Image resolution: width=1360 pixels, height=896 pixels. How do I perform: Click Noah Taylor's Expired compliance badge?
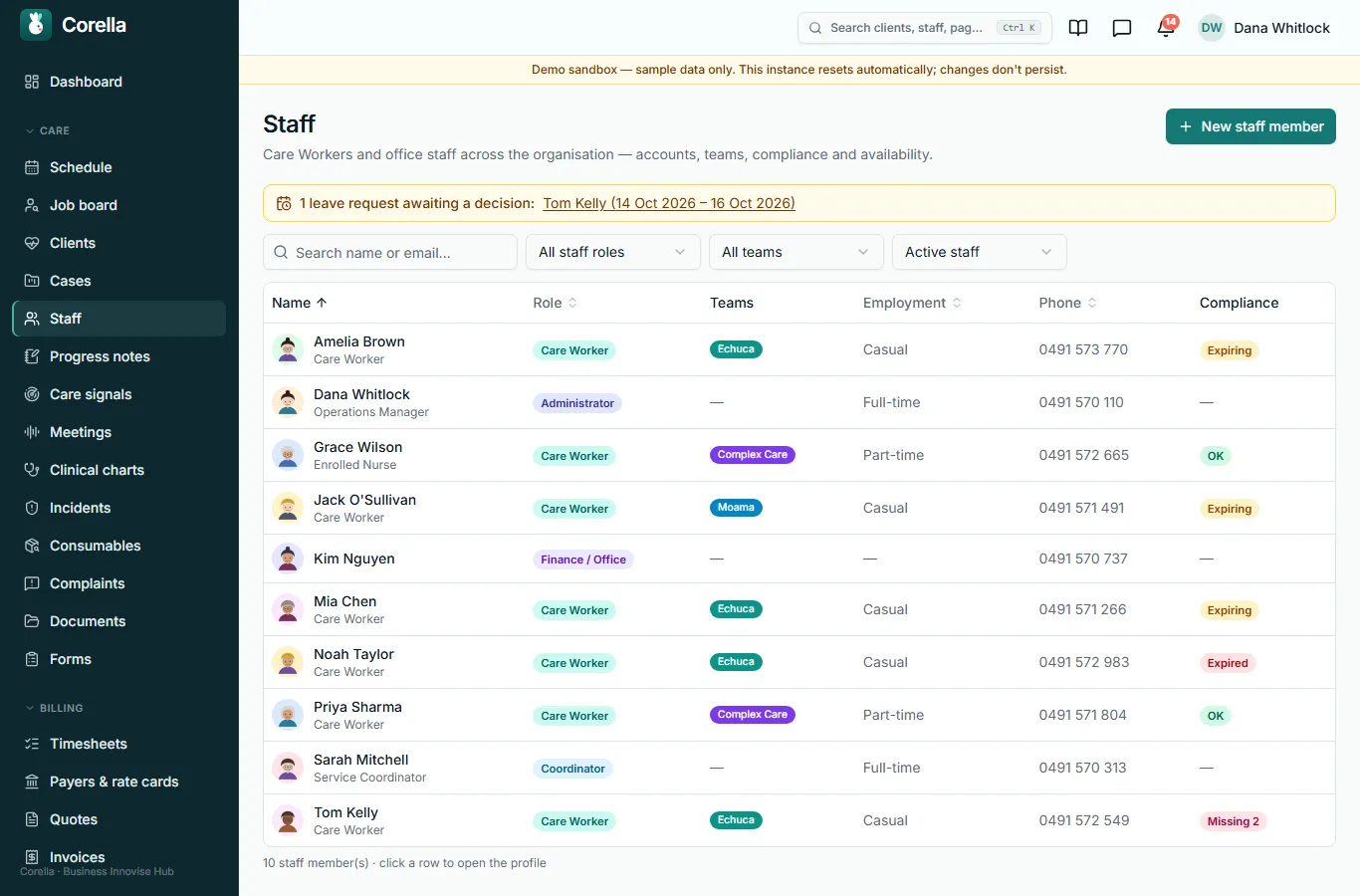pos(1228,663)
